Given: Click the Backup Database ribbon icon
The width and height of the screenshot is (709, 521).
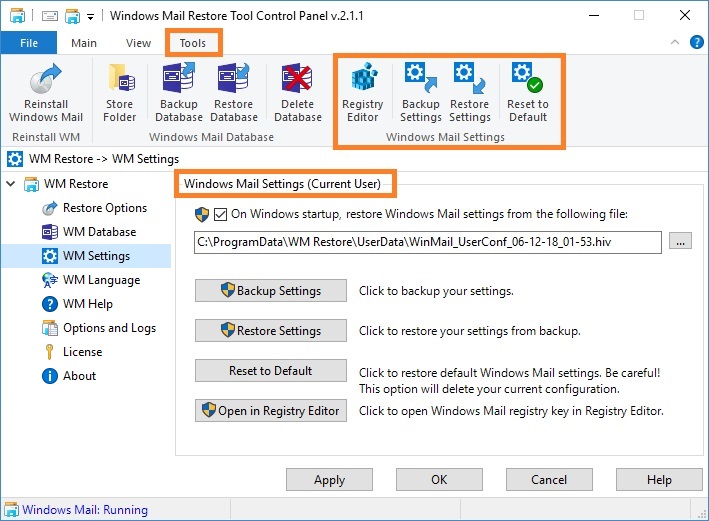Looking at the screenshot, I should (x=179, y=92).
